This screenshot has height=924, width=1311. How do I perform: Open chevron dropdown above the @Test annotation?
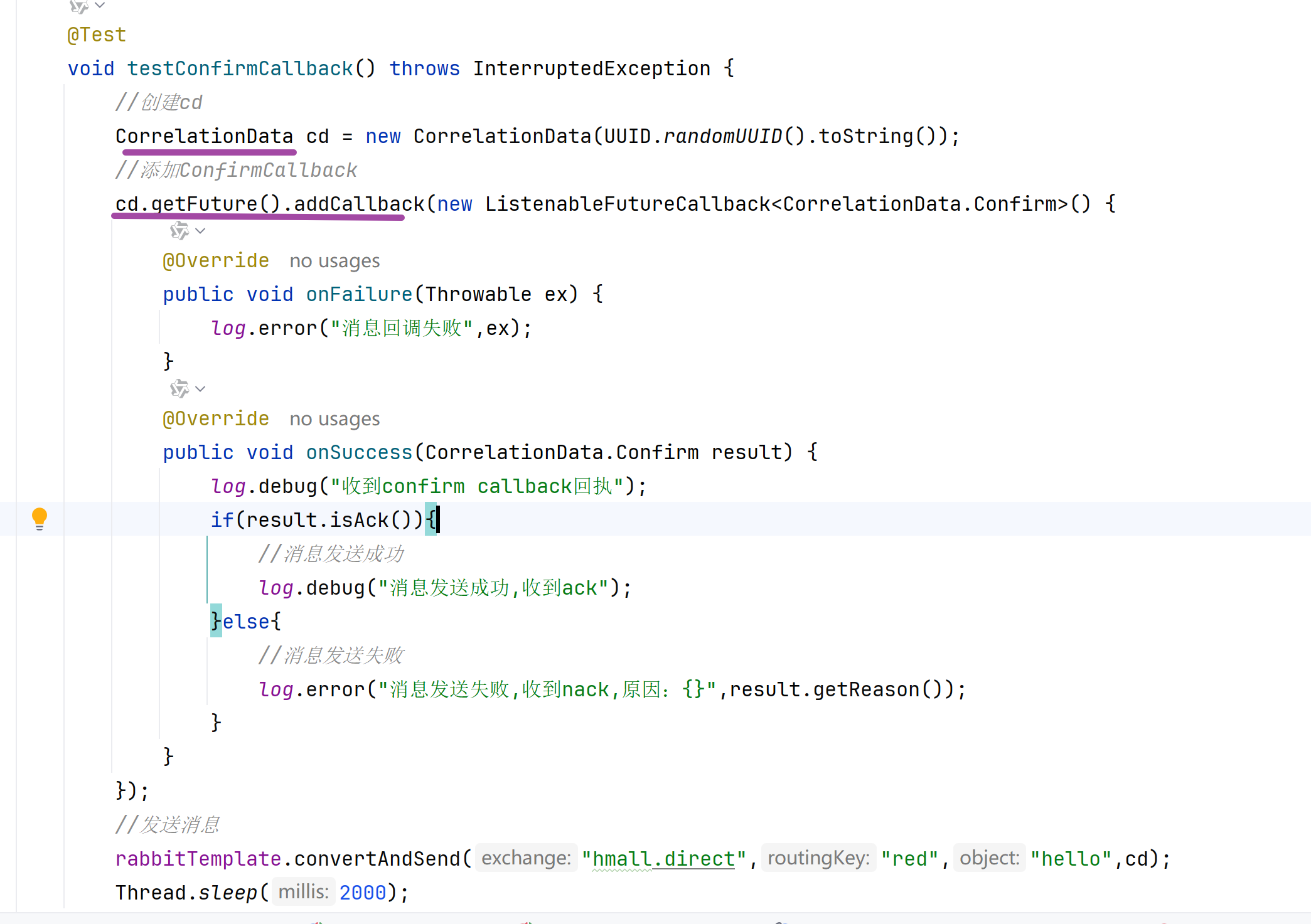tap(100, 6)
